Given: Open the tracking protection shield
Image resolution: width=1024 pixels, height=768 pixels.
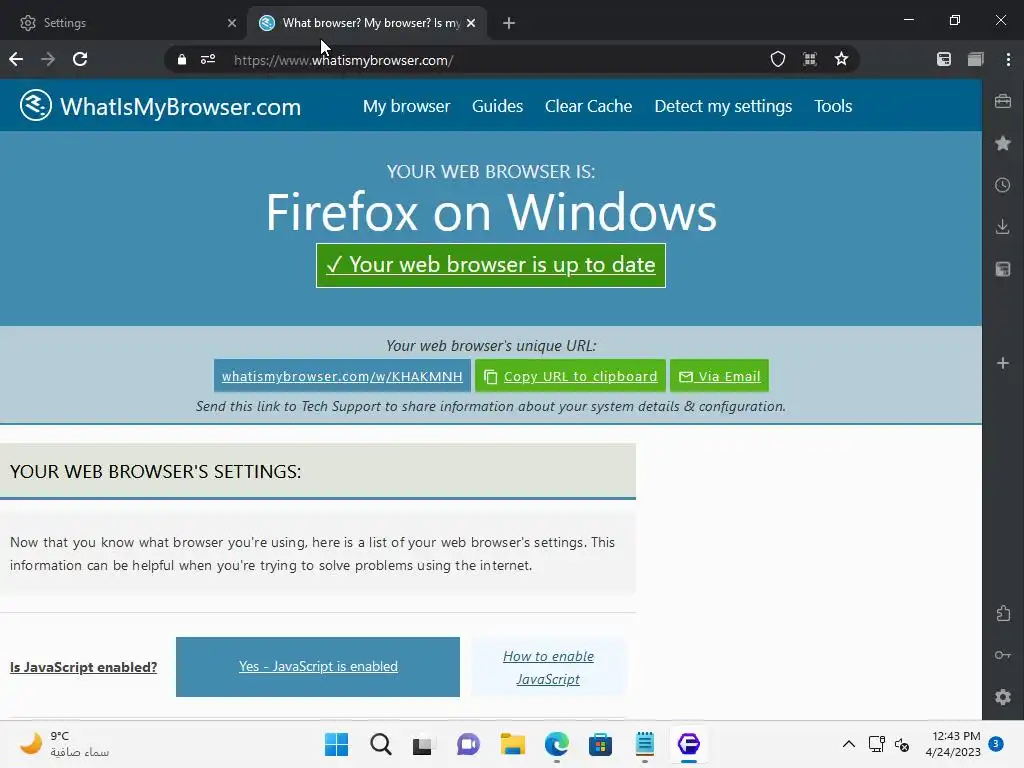Looking at the screenshot, I should tap(778, 59).
